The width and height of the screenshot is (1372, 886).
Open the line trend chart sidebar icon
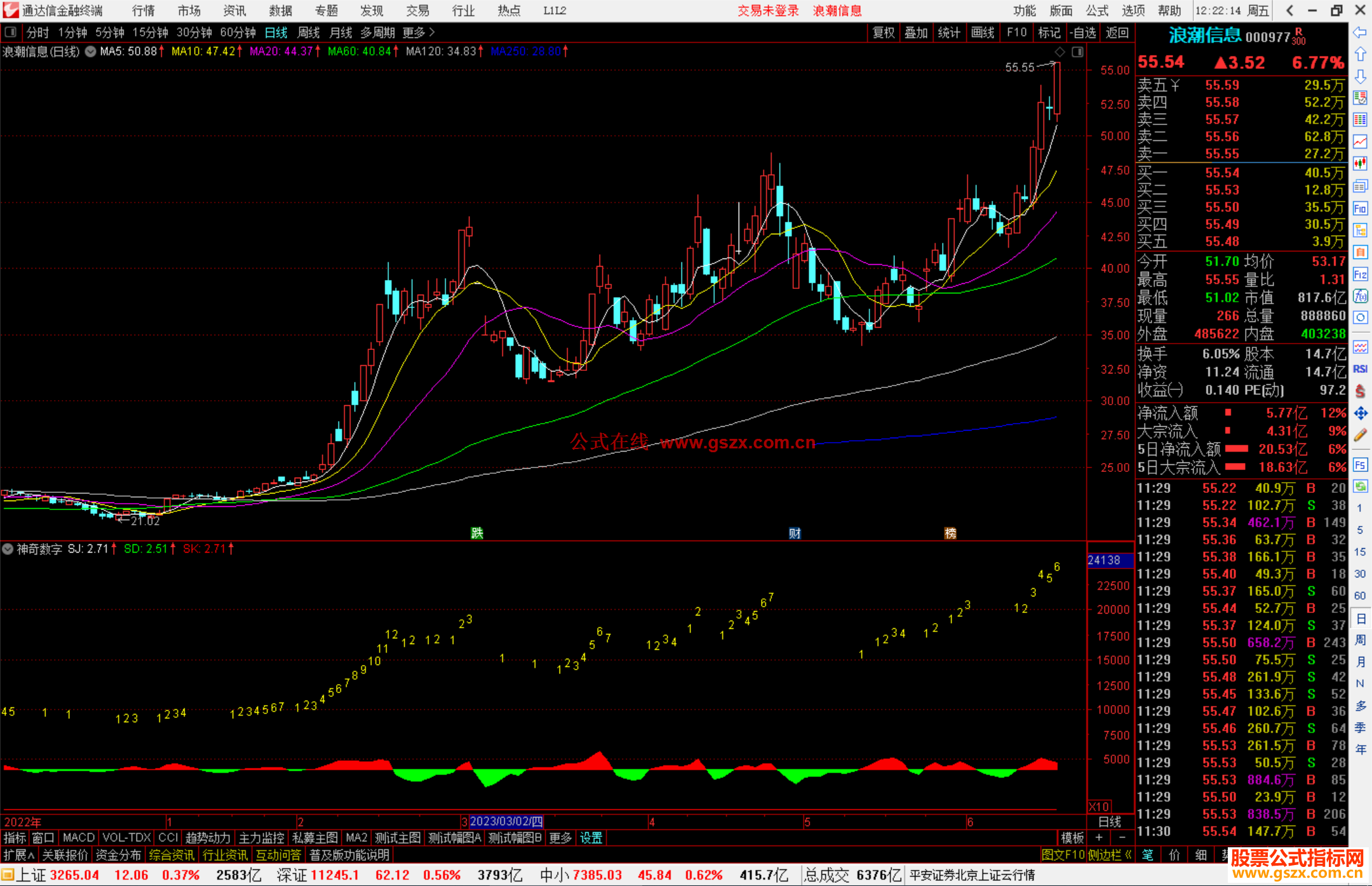(1360, 142)
